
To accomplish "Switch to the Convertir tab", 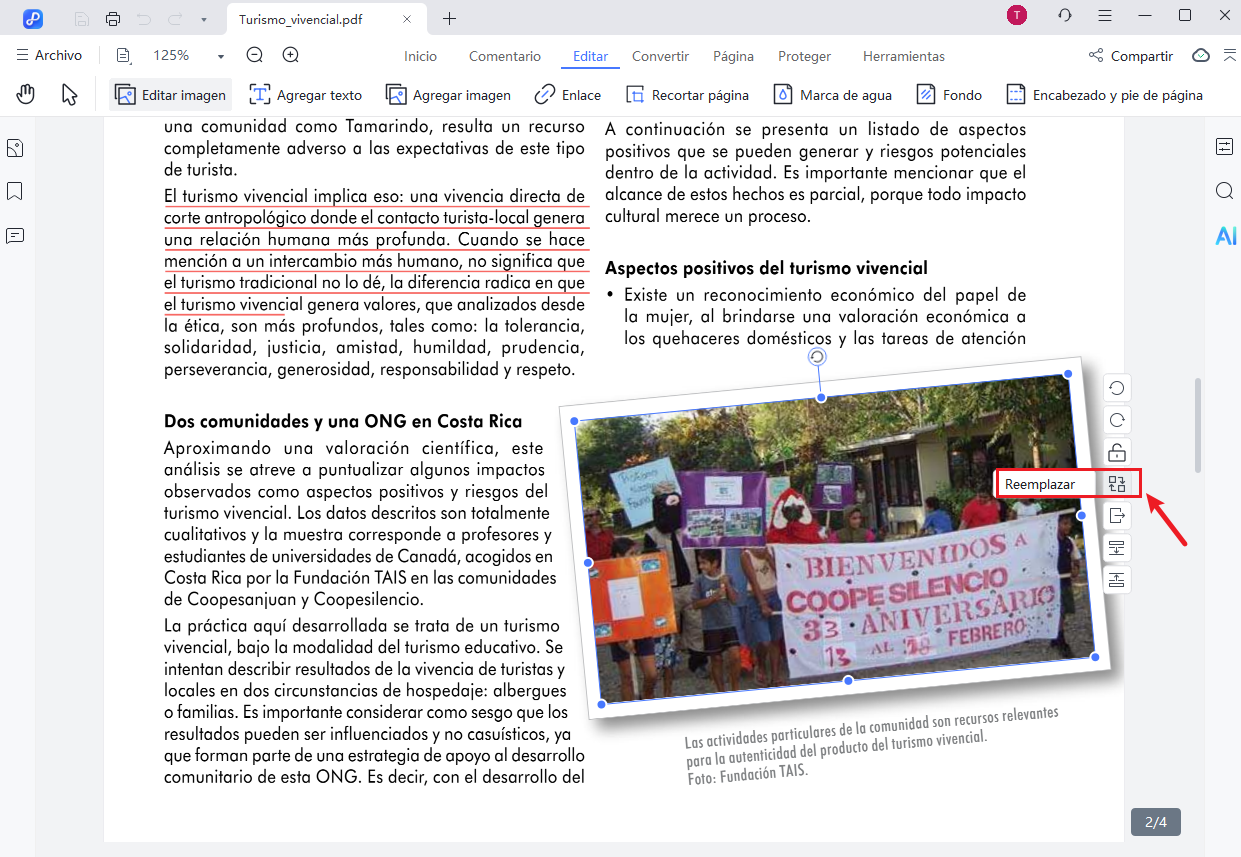I will (x=660, y=56).
